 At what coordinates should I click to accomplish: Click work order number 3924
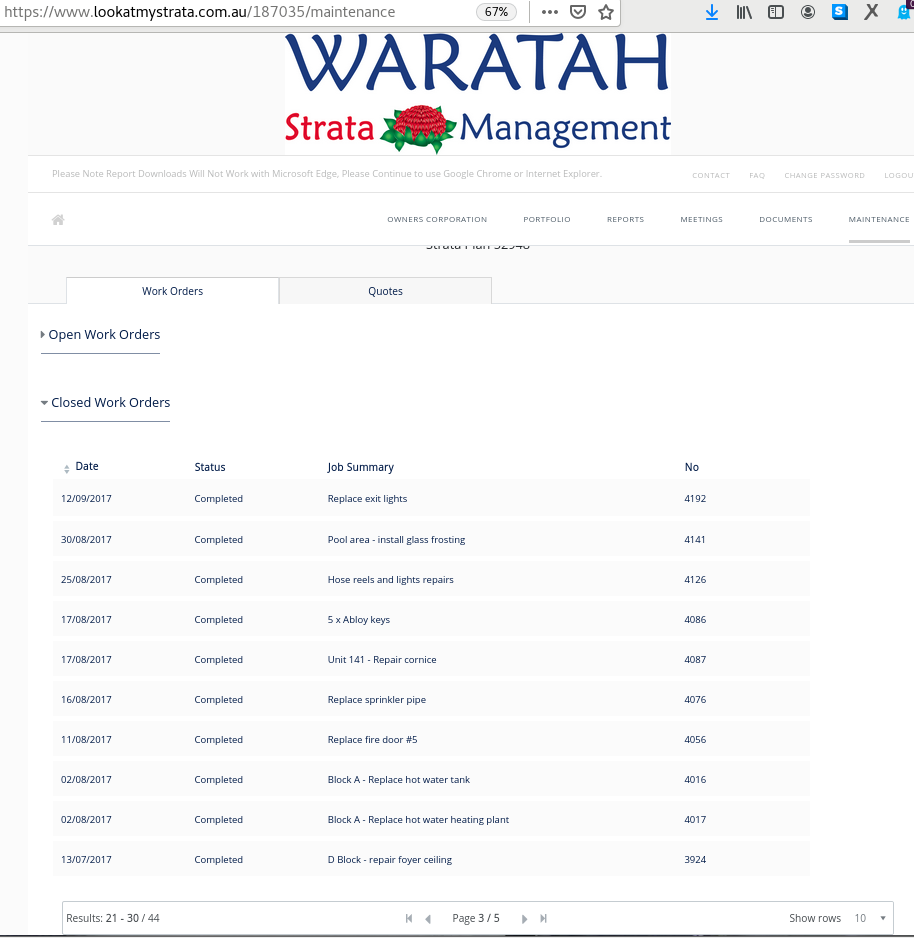pos(695,860)
